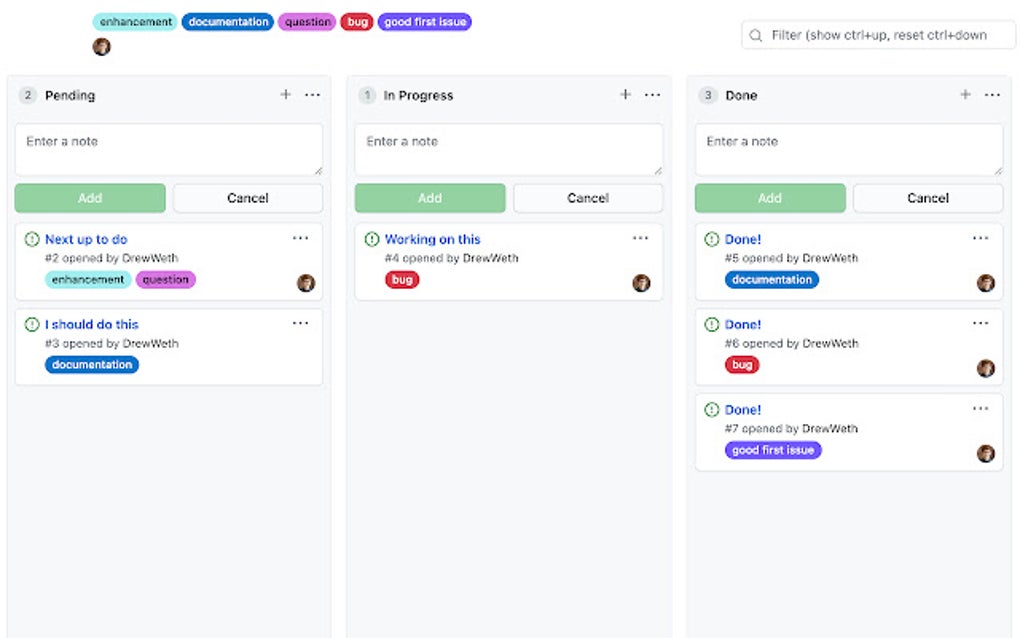Click the + icon on the Pending column

coord(286,94)
